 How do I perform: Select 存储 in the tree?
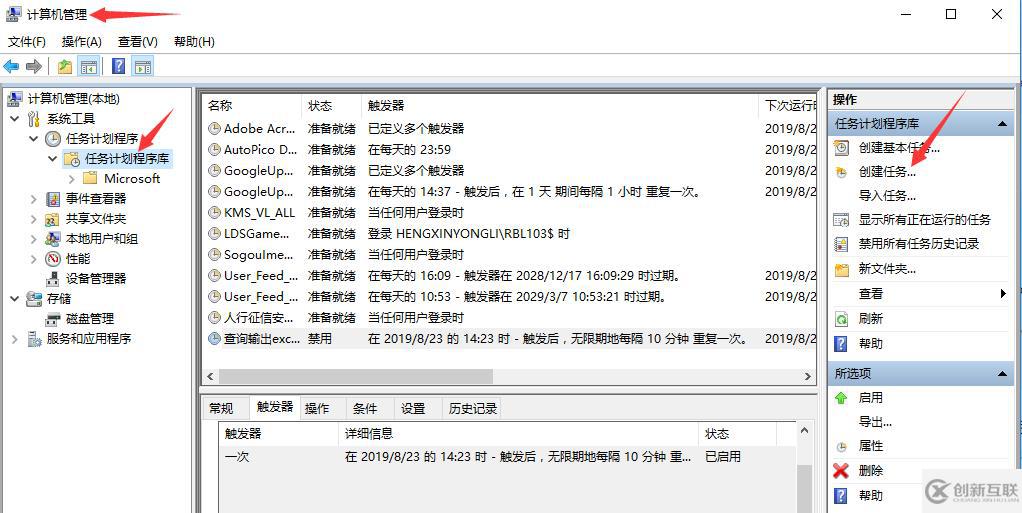(59, 299)
